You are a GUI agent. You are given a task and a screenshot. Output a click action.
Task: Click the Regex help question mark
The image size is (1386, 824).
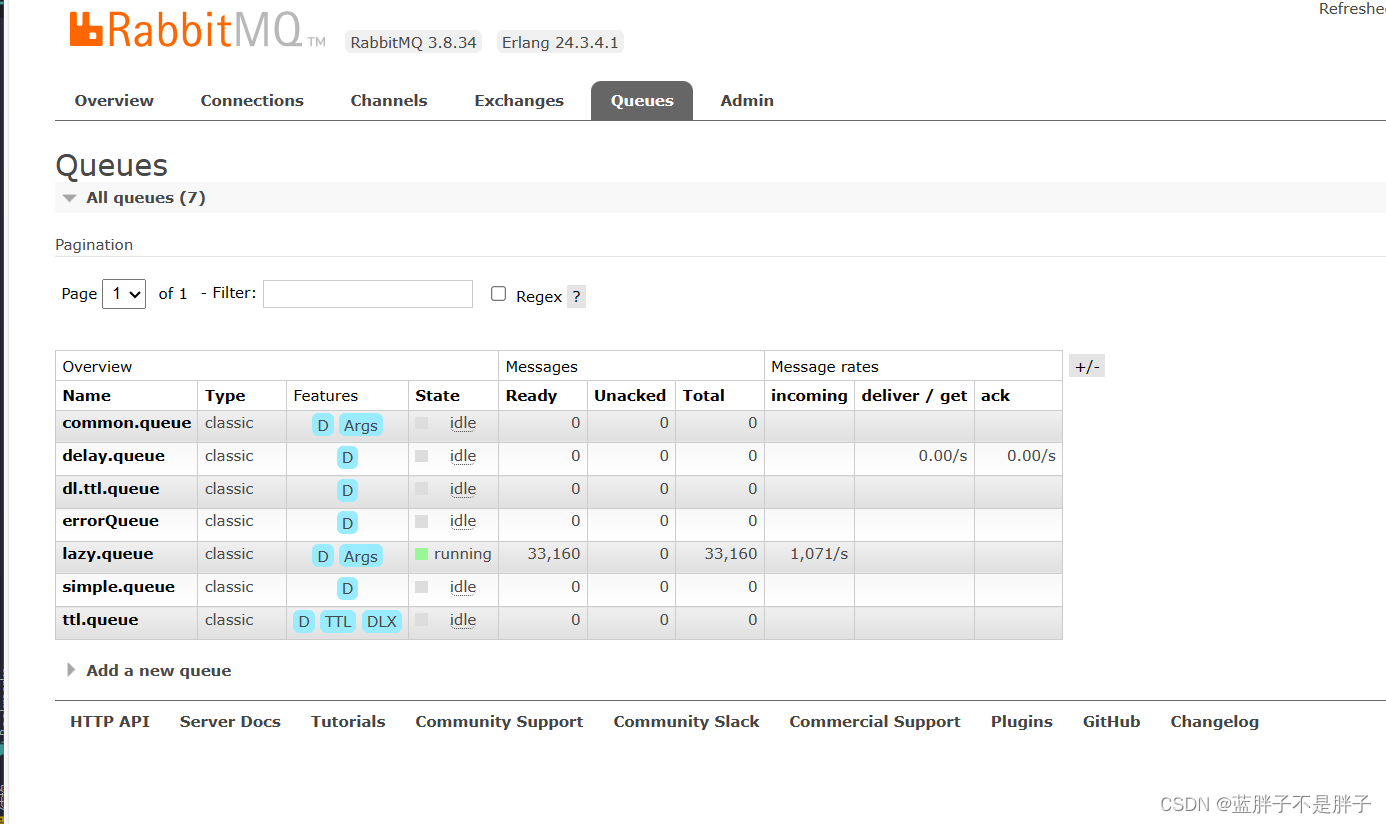coord(576,296)
